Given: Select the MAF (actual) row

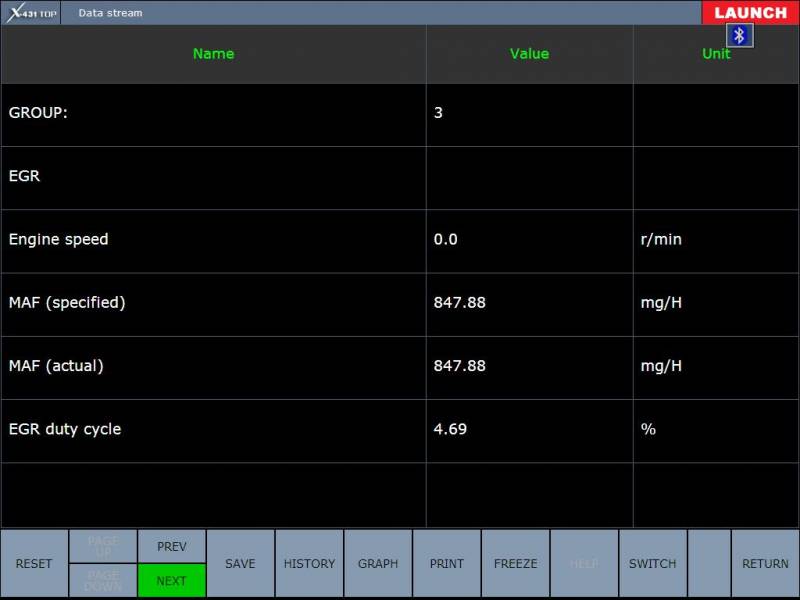Looking at the screenshot, I should pyautogui.click(x=213, y=366).
